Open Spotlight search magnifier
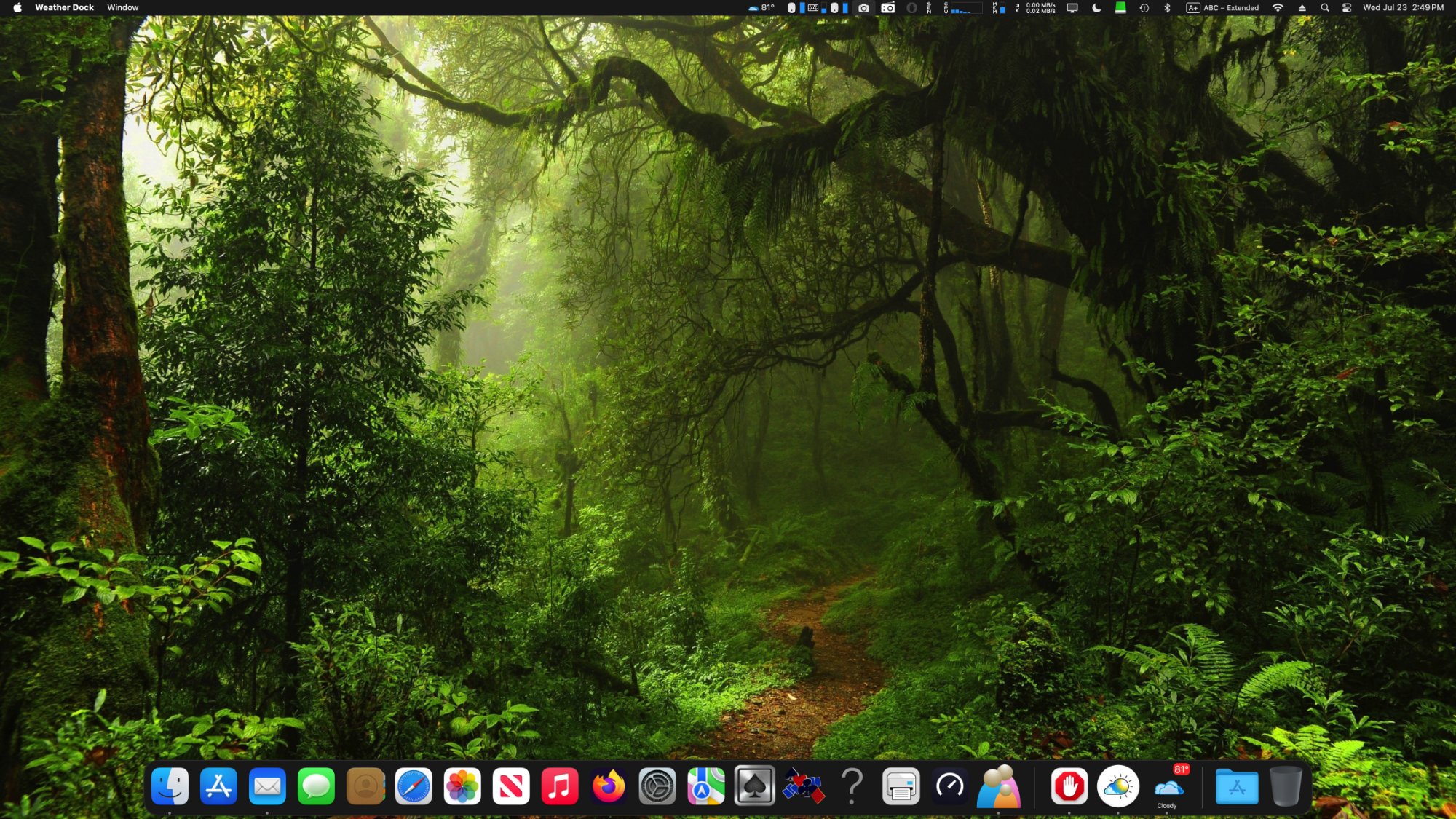 1325,8
